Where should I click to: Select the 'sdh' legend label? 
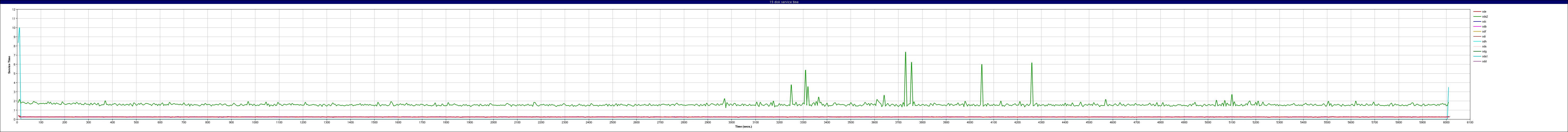tap(1485, 42)
